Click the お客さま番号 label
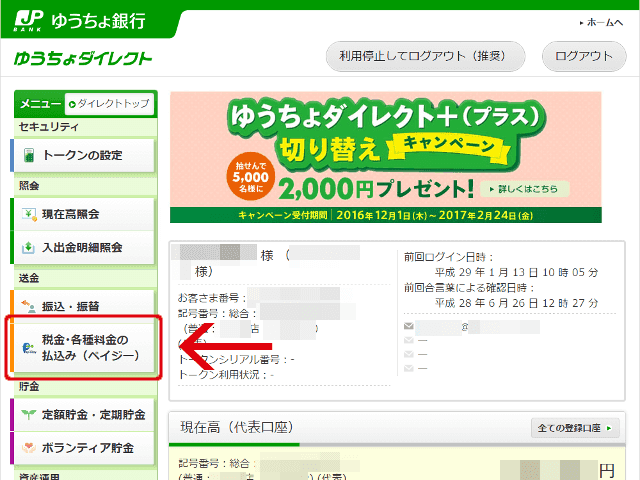 click(212, 298)
